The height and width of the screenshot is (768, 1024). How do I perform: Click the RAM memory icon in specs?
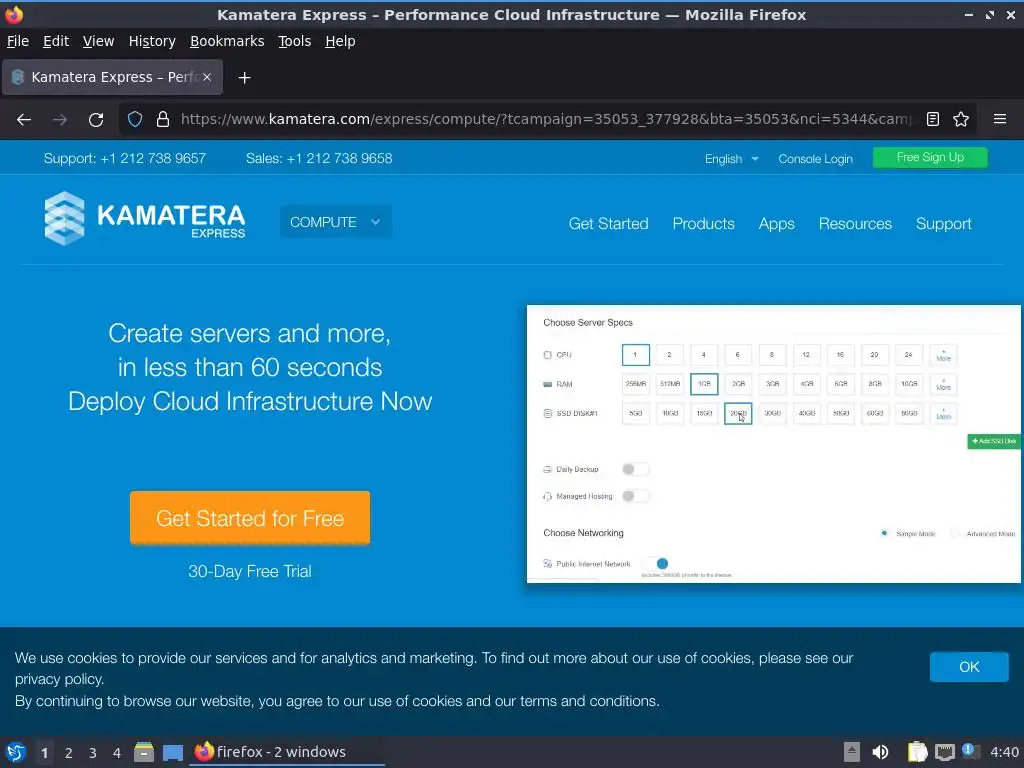point(547,384)
